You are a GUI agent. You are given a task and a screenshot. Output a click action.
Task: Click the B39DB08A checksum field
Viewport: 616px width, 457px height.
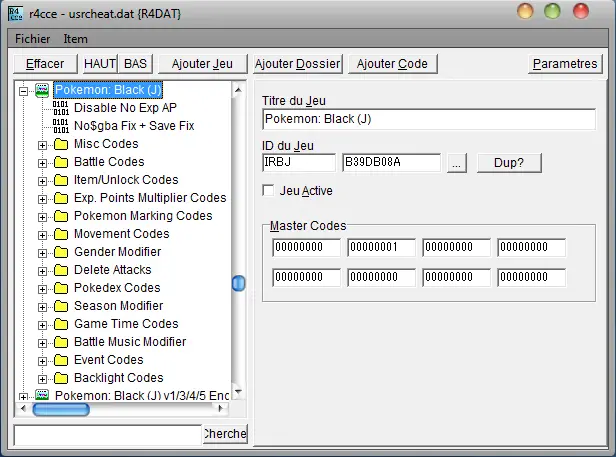pos(391,162)
